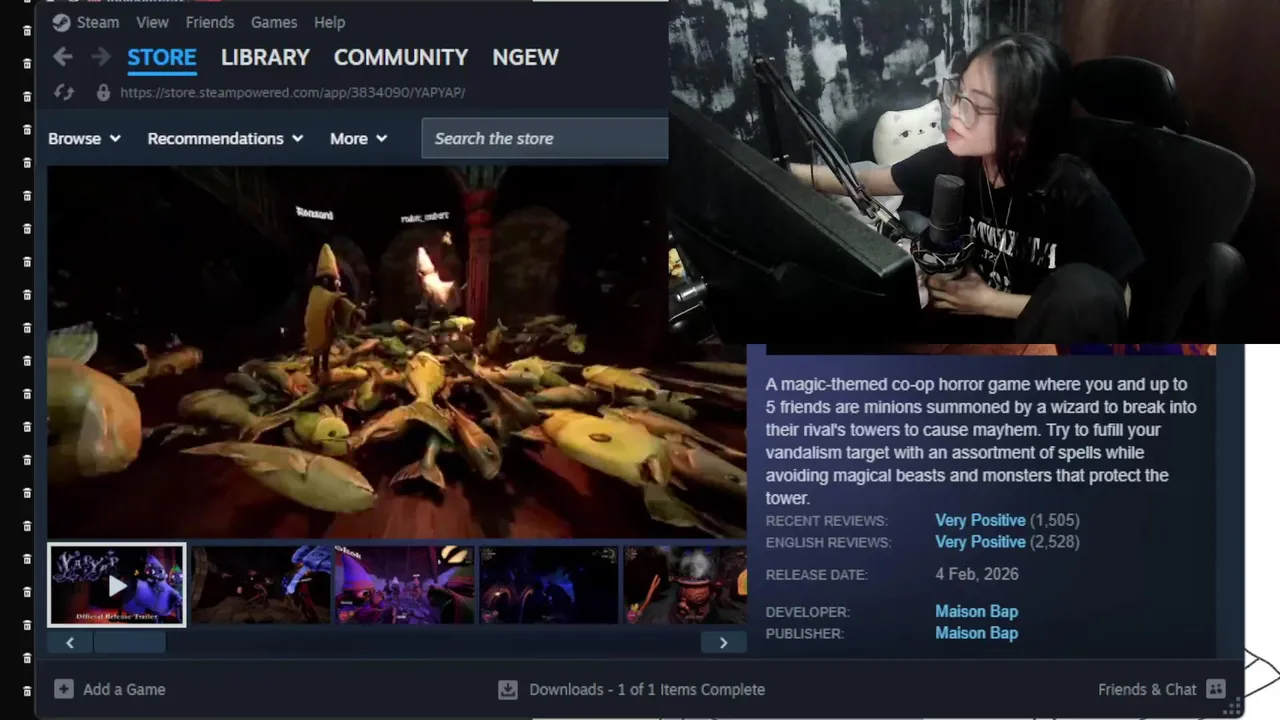The height and width of the screenshot is (720, 1280).
Task: Click the plus icon next to Add a Game
Action: pyautogui.click(x=64, y=689)
